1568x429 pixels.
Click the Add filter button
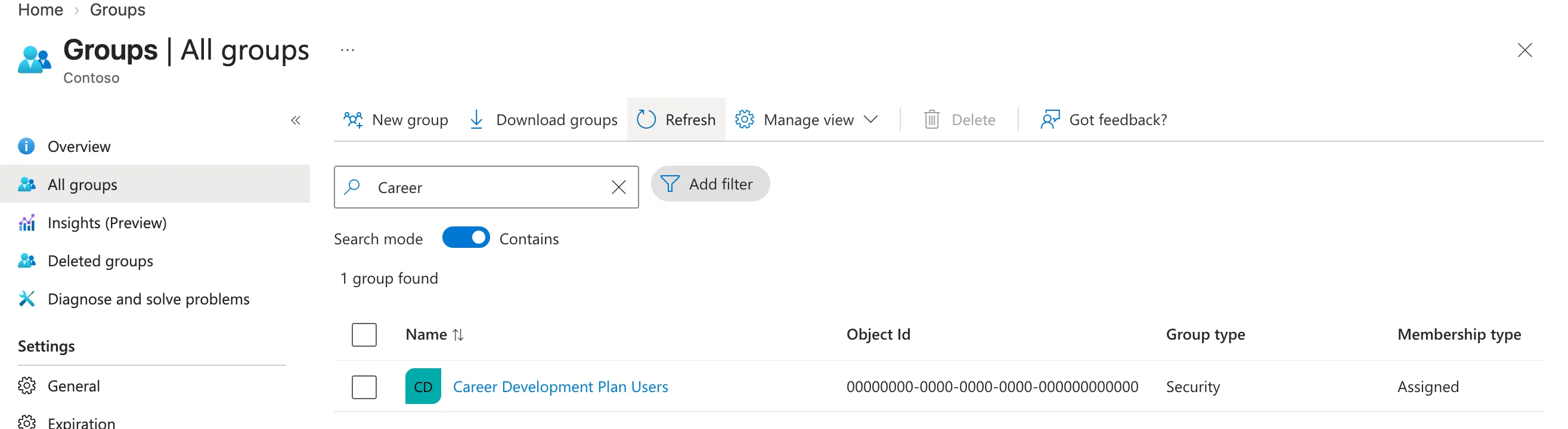click(x=710, y=184)
